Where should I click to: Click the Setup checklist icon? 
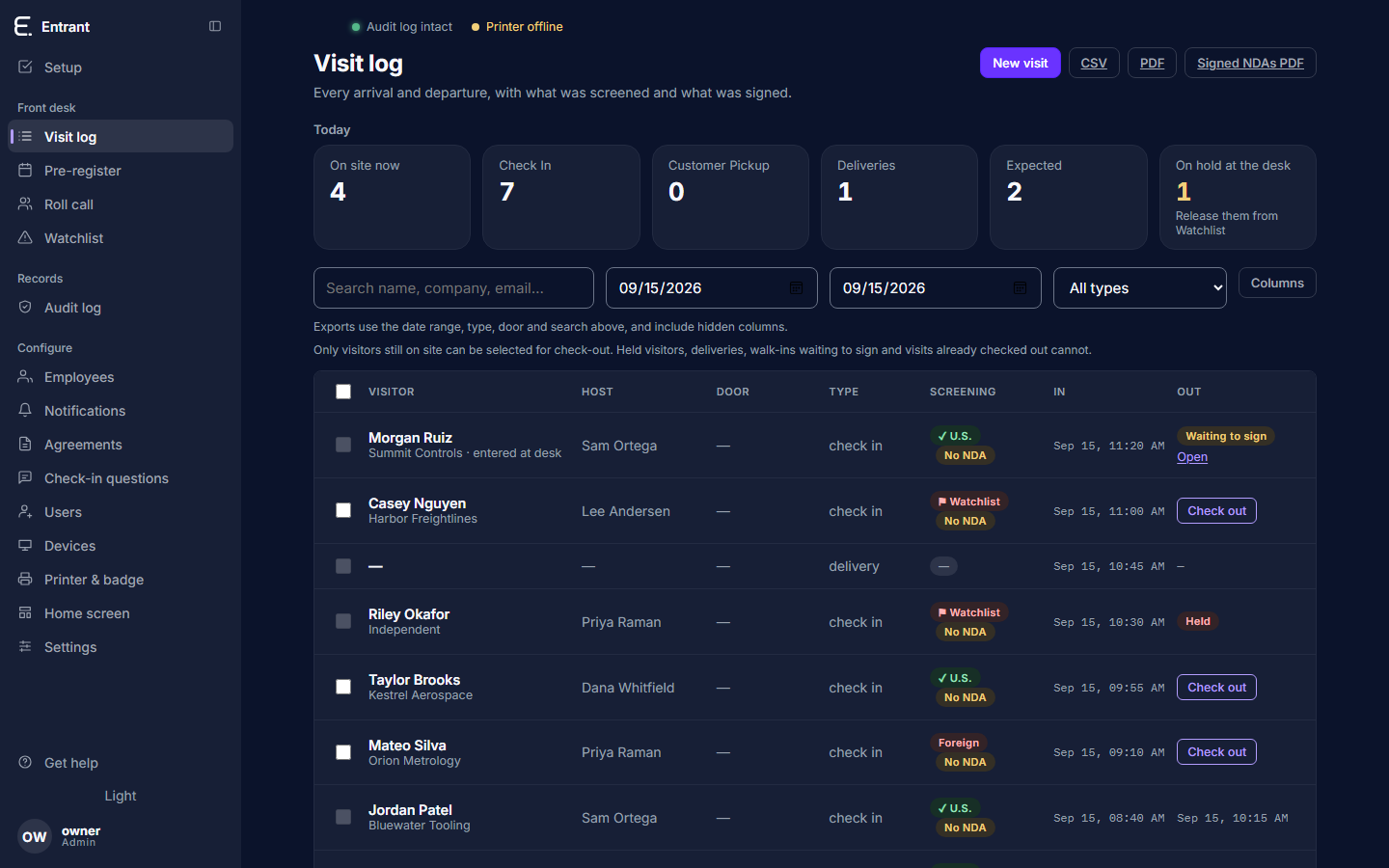tap(25, 67)
